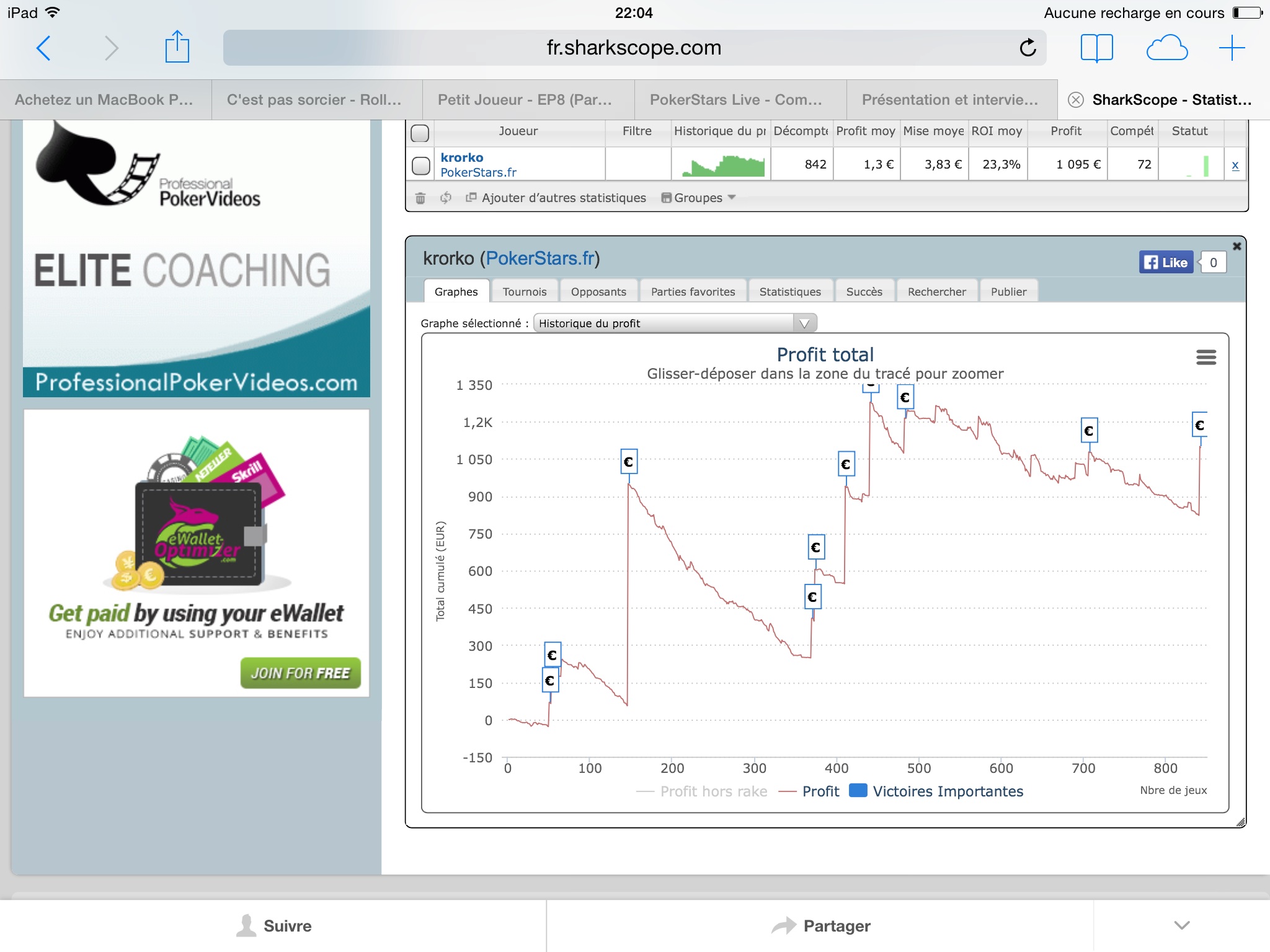Open the Statistiques tab
This screenshot has width=1270, height=952.
point(790,291)
